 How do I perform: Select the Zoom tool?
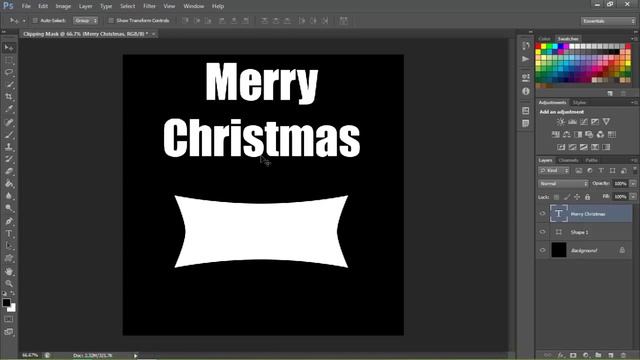9,284
